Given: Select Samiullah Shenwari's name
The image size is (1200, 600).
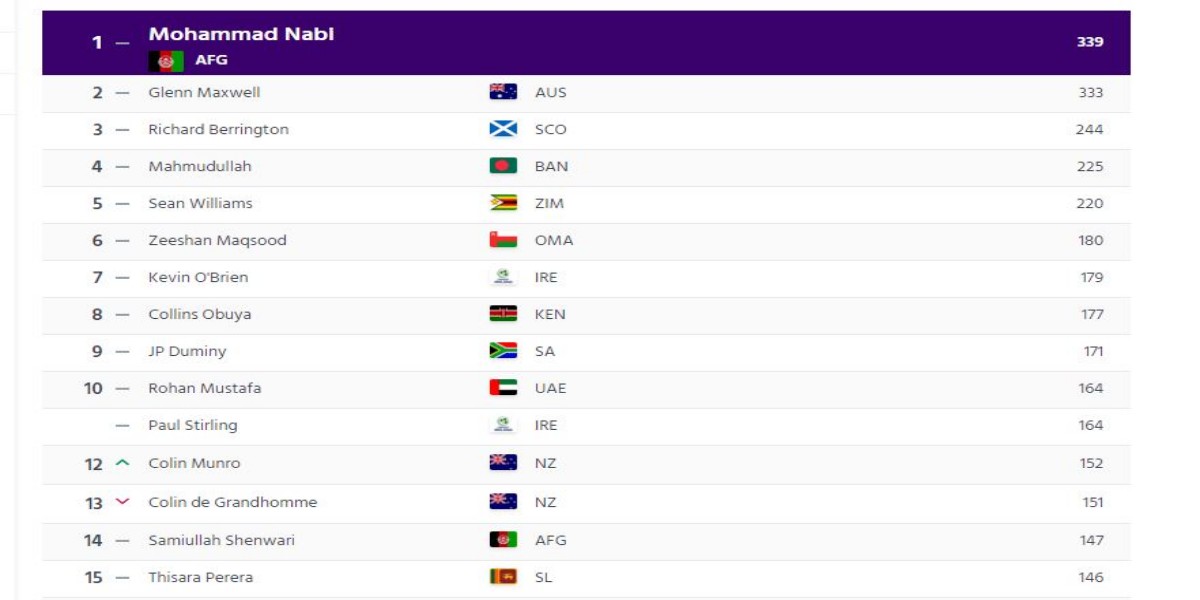Looking at the screenshot, I should point(221,540).
